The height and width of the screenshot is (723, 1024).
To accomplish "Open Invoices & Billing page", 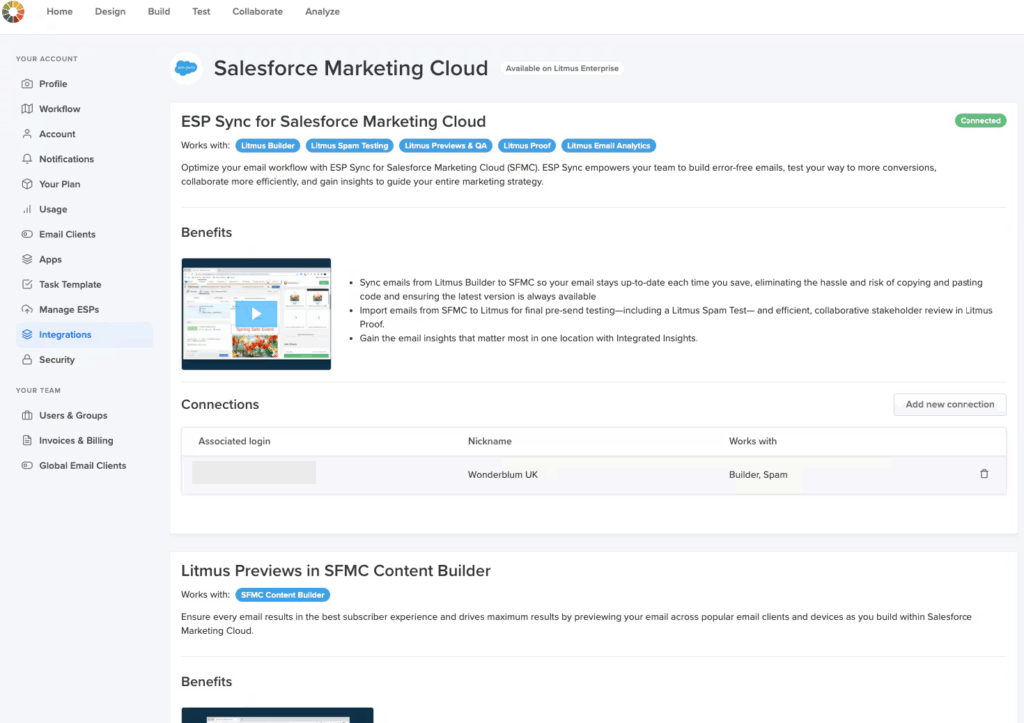I will [x=76, y=440].
